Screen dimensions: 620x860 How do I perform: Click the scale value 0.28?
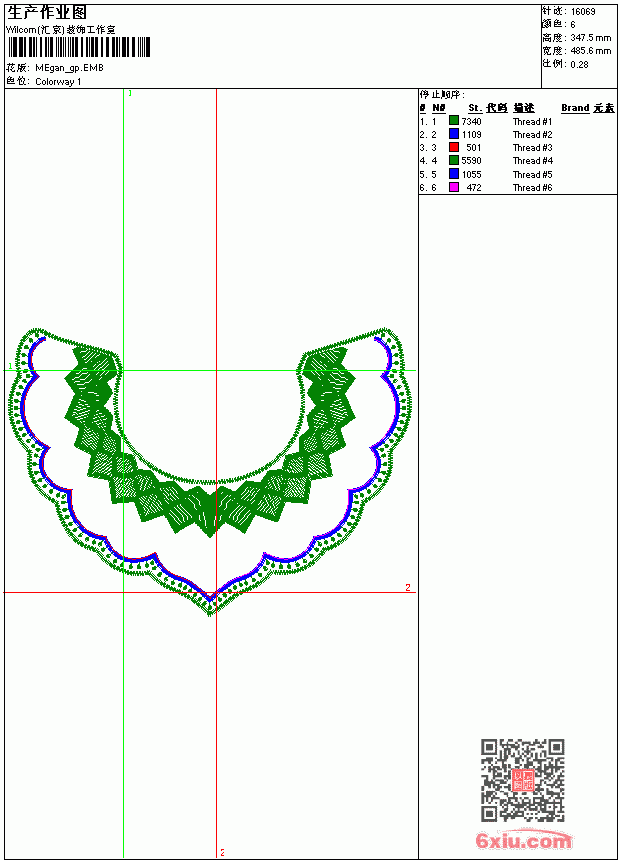(579, 65)
